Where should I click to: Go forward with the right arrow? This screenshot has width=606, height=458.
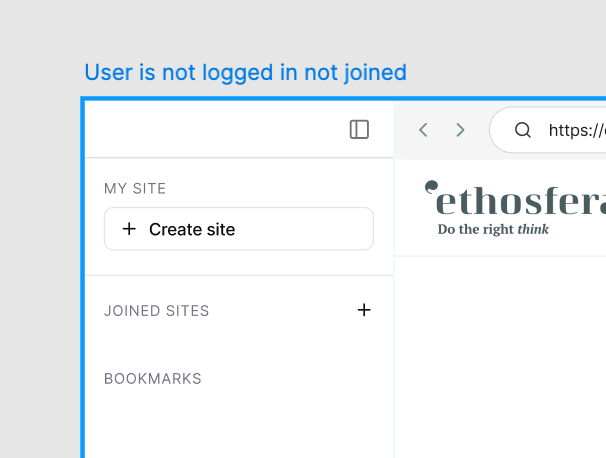point(460,129)
